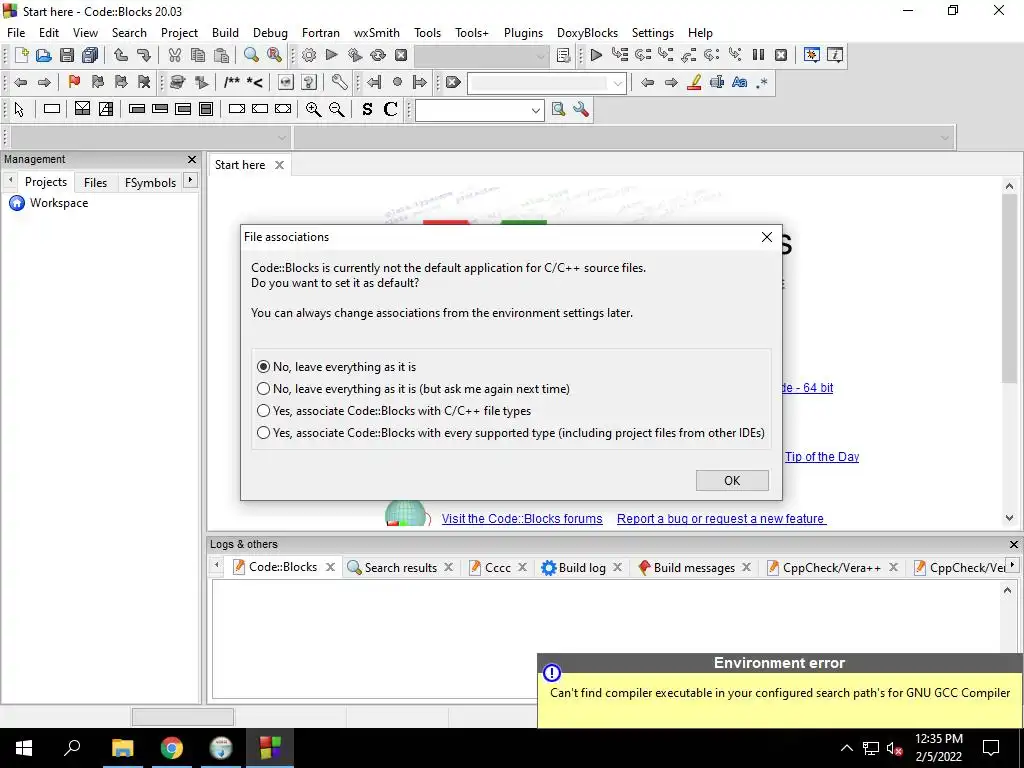Viewport: 1024px width, 768px height.
Task: Open Chrome from the taskbar
Action: coord(172,748)
